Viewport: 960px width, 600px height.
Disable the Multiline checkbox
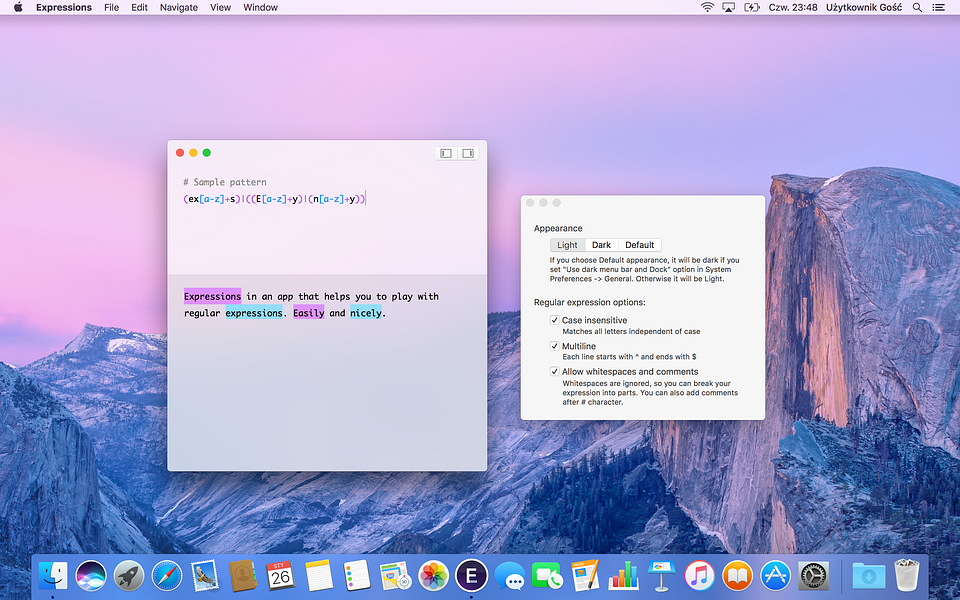(x=555, y=346)
